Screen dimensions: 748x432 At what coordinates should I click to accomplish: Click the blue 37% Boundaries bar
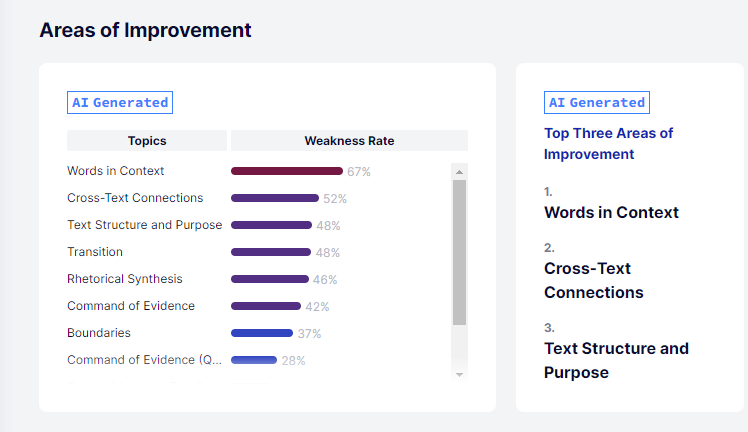click(262, 333)
